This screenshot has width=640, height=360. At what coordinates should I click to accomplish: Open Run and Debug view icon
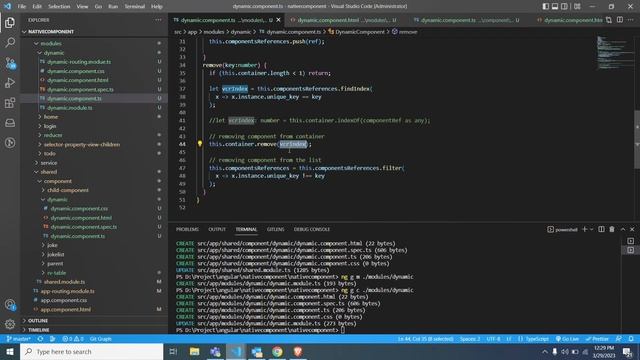pos(10,82)
